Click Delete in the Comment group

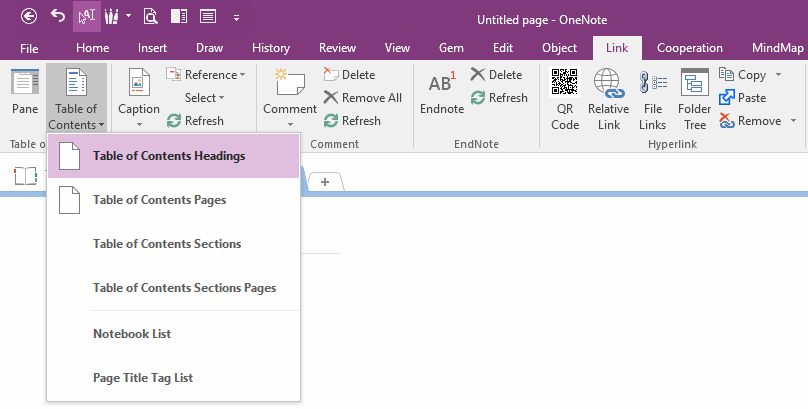pyautogui.click(x=349, y=75)
